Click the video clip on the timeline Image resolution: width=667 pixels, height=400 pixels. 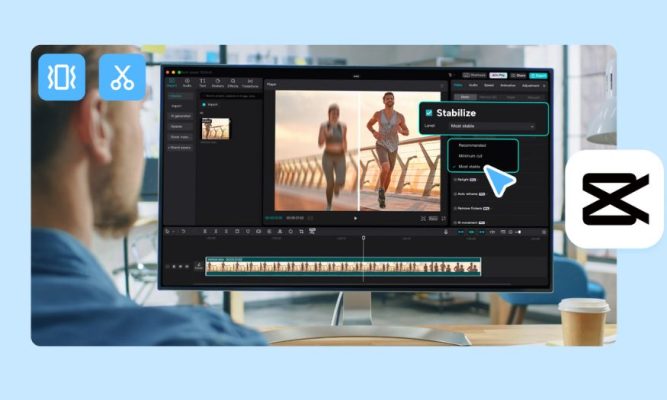[x=342, y=266]
